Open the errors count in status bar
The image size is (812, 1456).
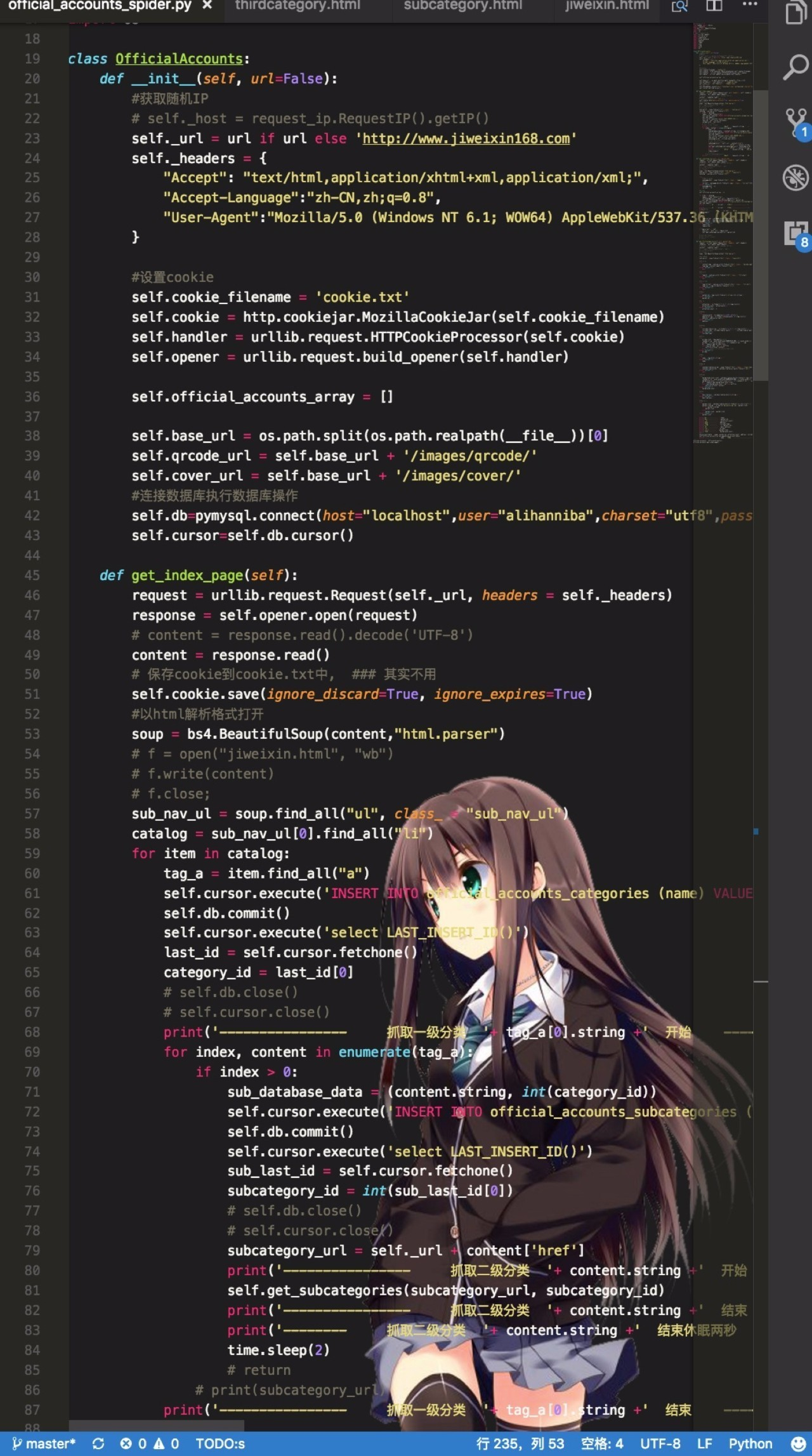click(x=133, y=1444)
